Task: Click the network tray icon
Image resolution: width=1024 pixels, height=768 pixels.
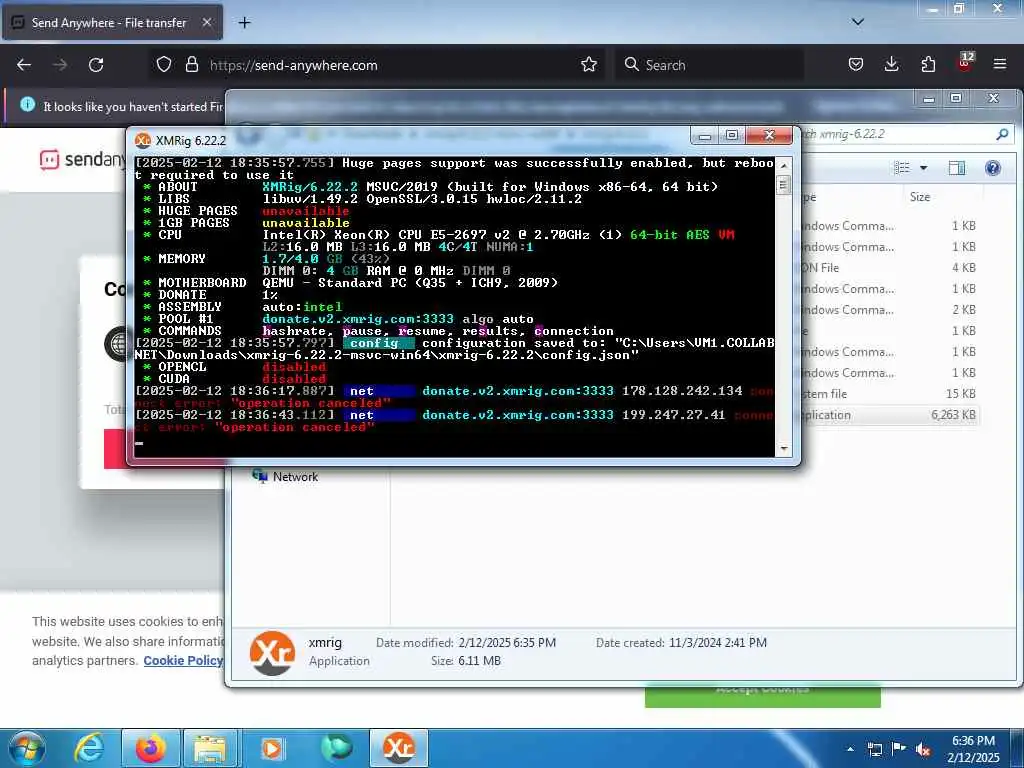Action: pos(874,749)
